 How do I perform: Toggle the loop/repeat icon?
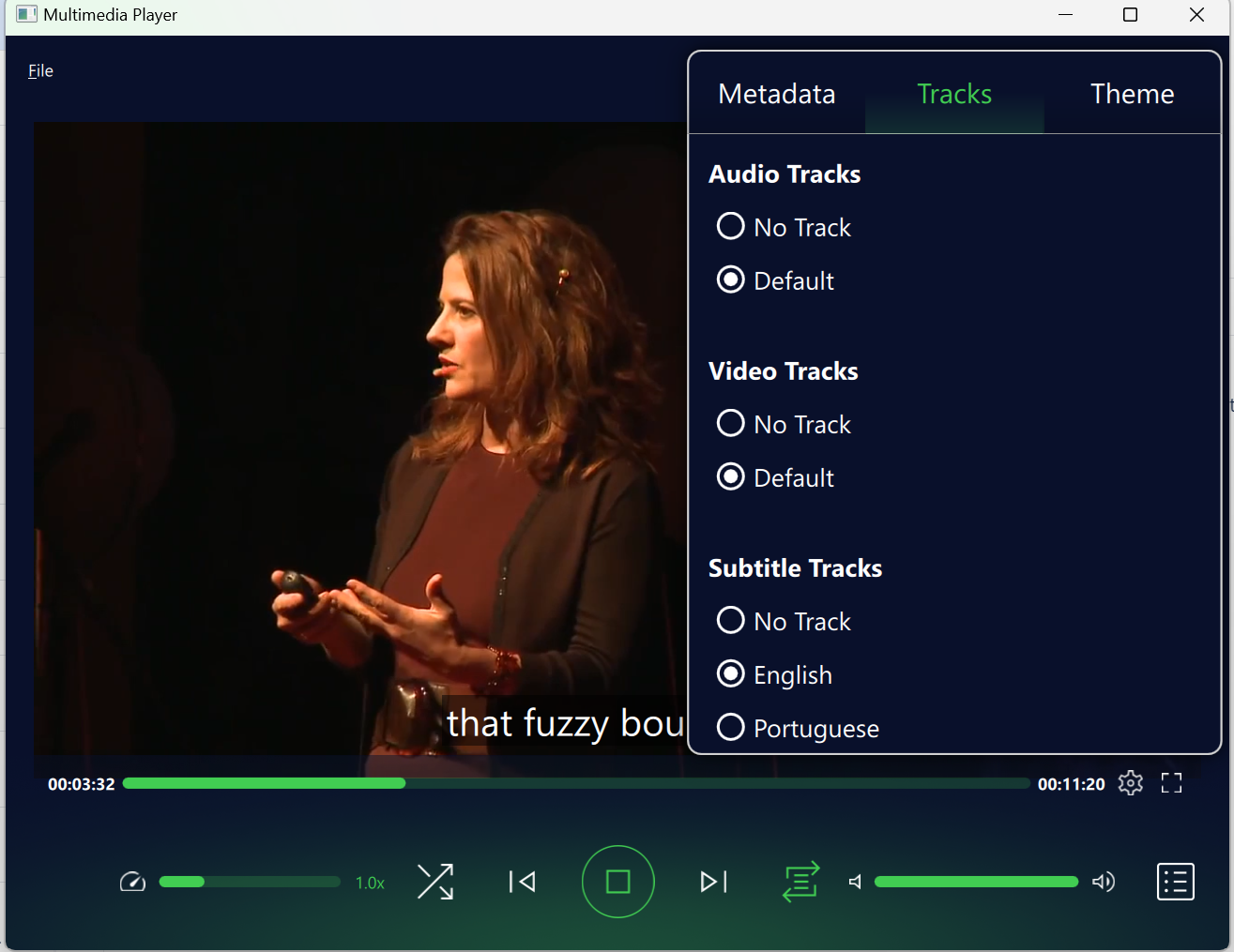coord(800,882)
